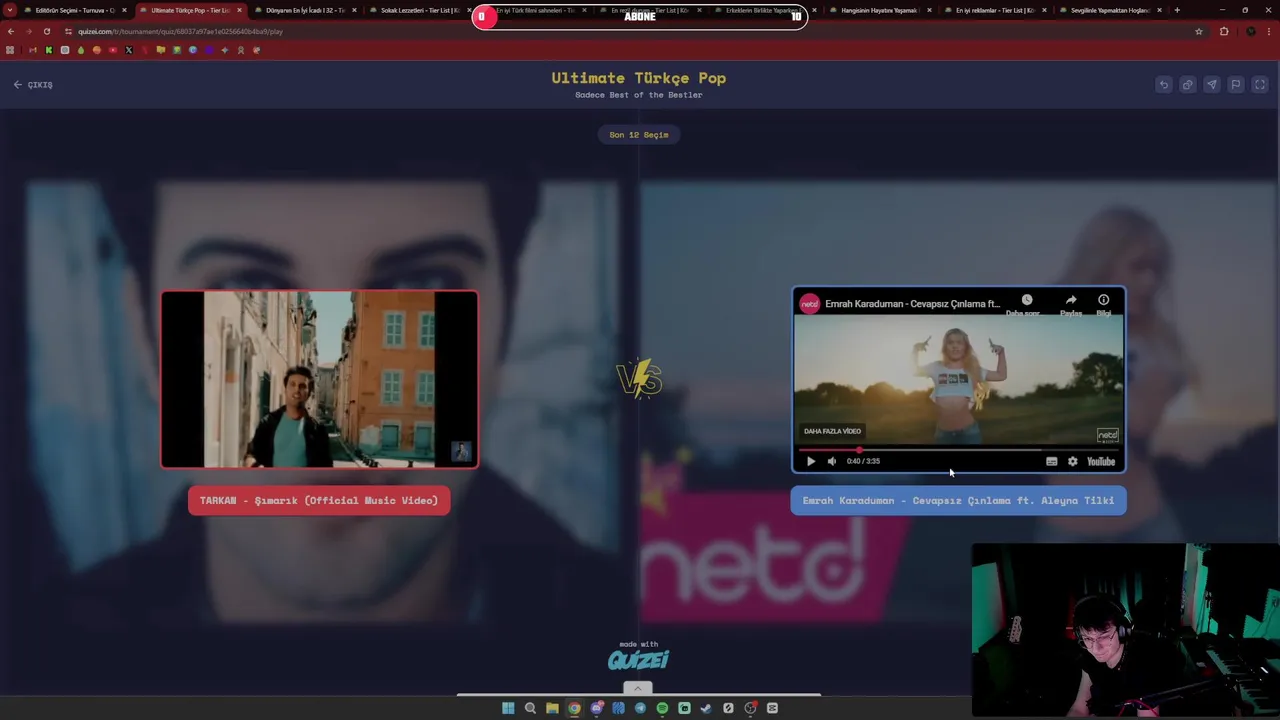Screen dimensions: 1280x720
Task: Switch to Sokak Lezzetleri - Tier List tab
Action: click(418, 10)
